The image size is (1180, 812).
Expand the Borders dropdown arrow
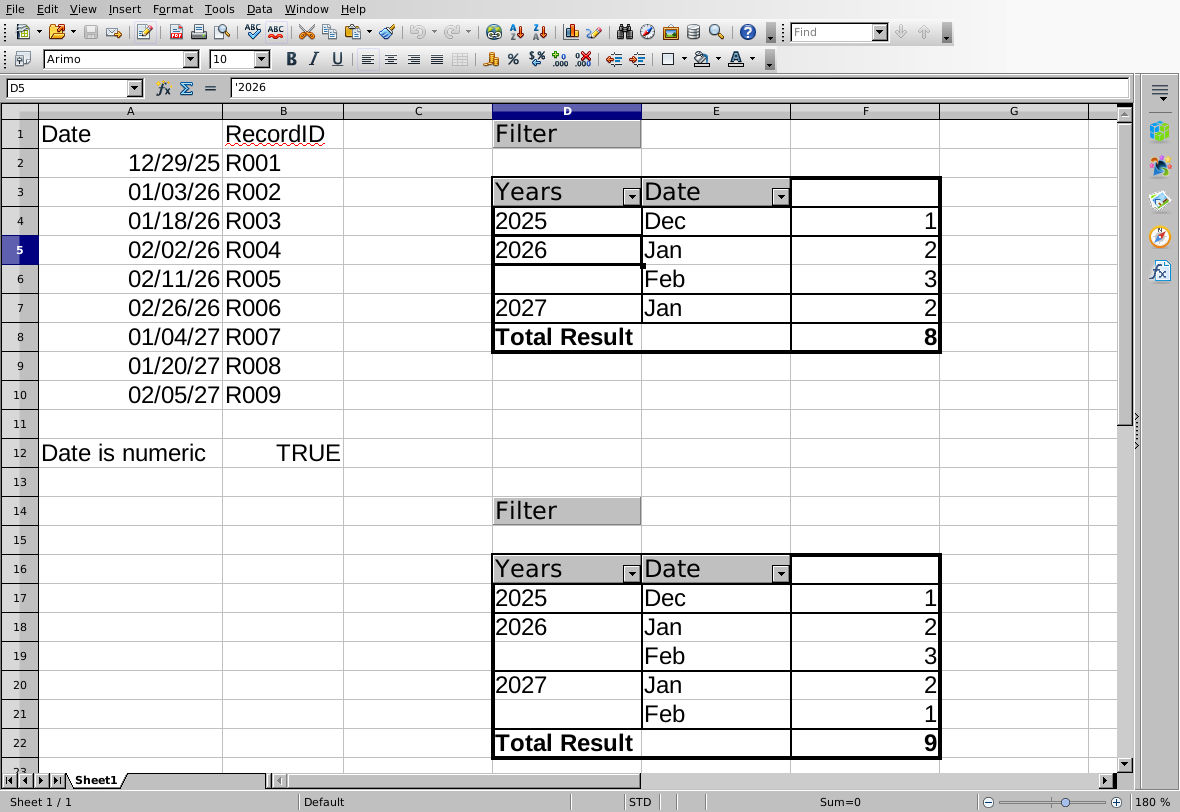pos(684,59)
